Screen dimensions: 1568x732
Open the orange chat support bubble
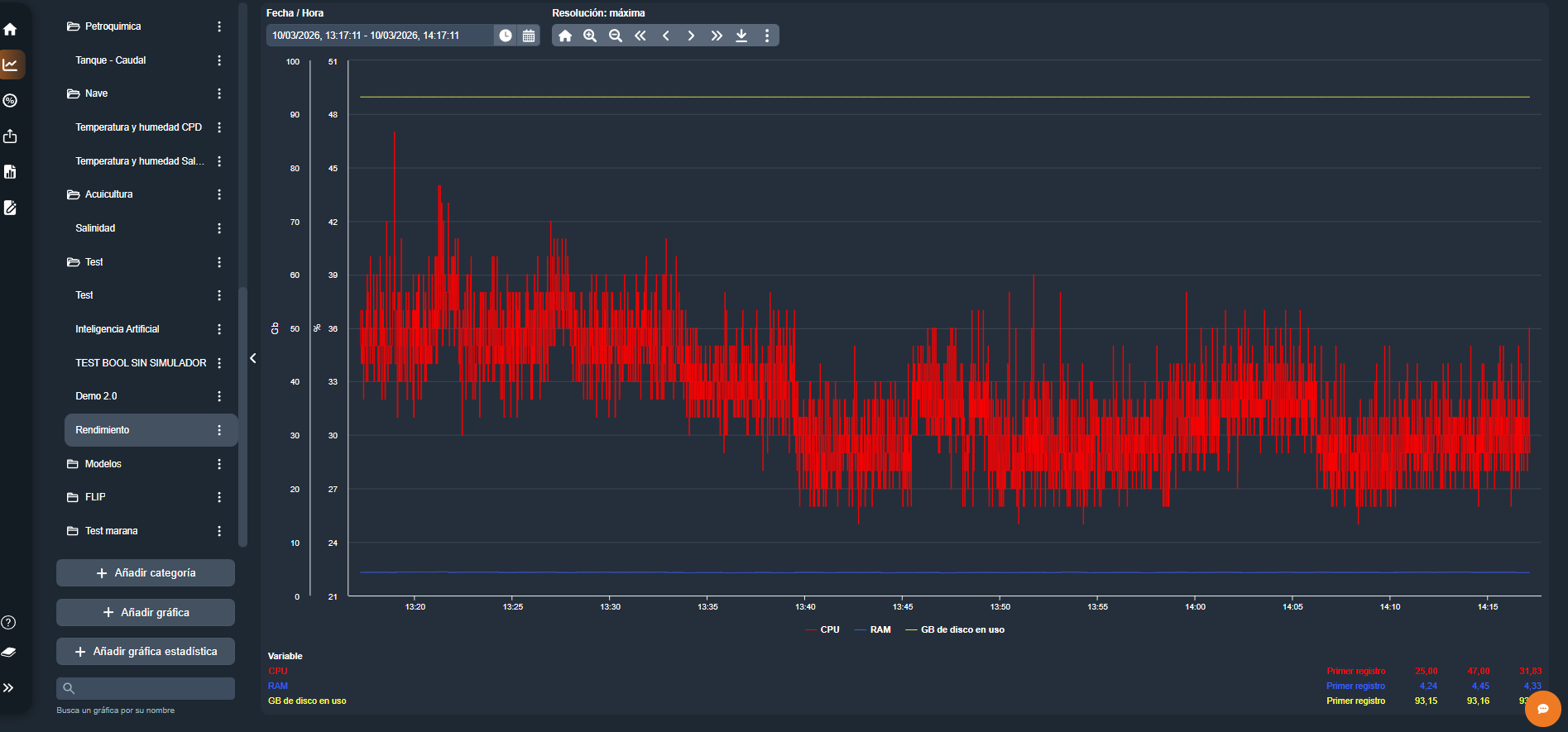pyautogui.click(x=1542, y=709)
